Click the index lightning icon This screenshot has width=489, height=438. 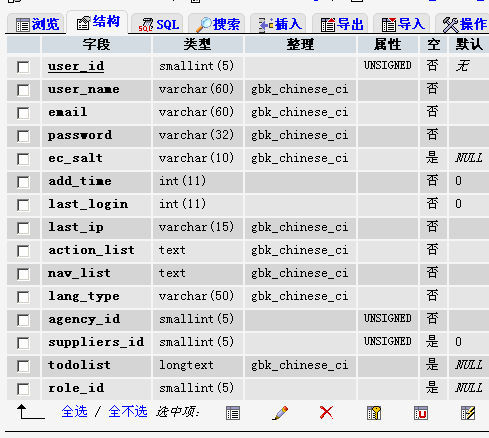pos(468,413)
